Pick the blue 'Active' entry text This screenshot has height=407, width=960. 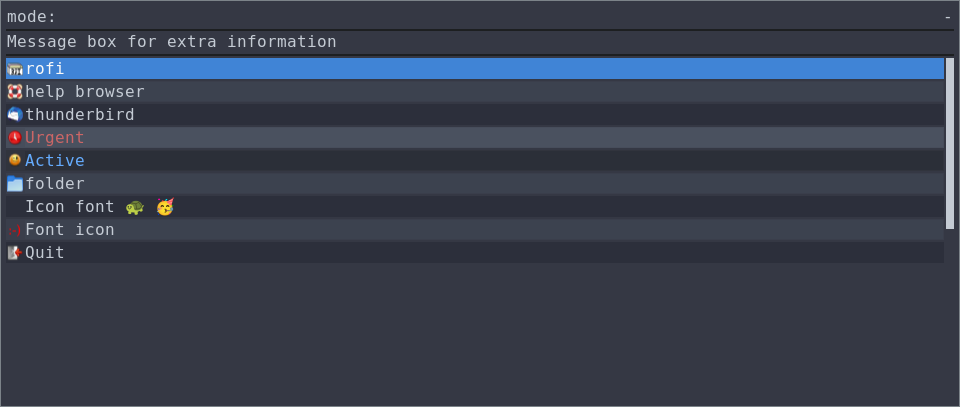(x=55, y=161)
